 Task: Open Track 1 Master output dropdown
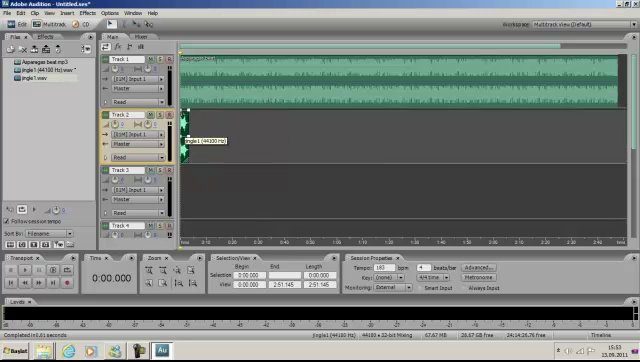(138, 89)
